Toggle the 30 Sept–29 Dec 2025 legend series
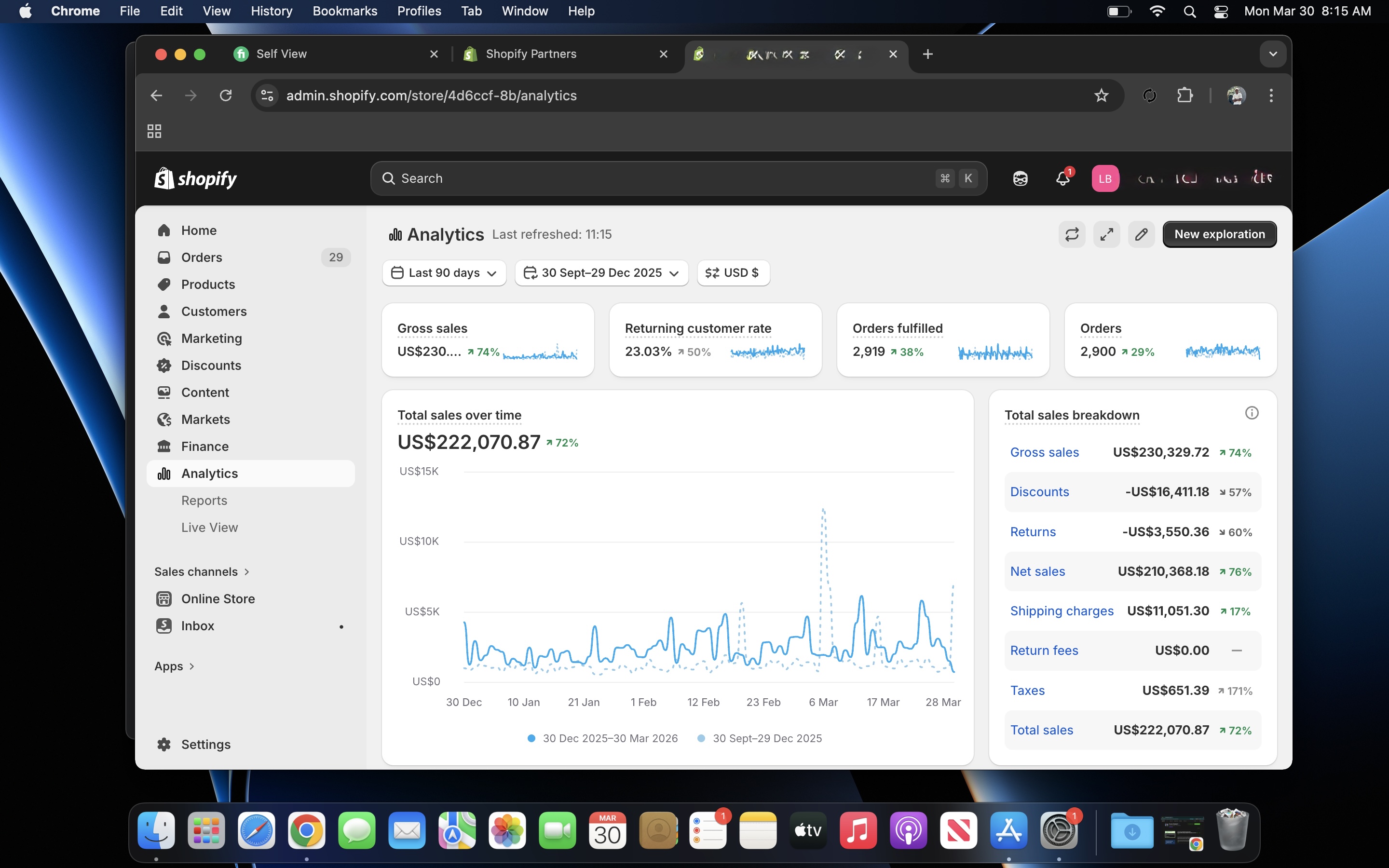The image size is (1389, 868). pyautogui.click(x=760, y=738)
